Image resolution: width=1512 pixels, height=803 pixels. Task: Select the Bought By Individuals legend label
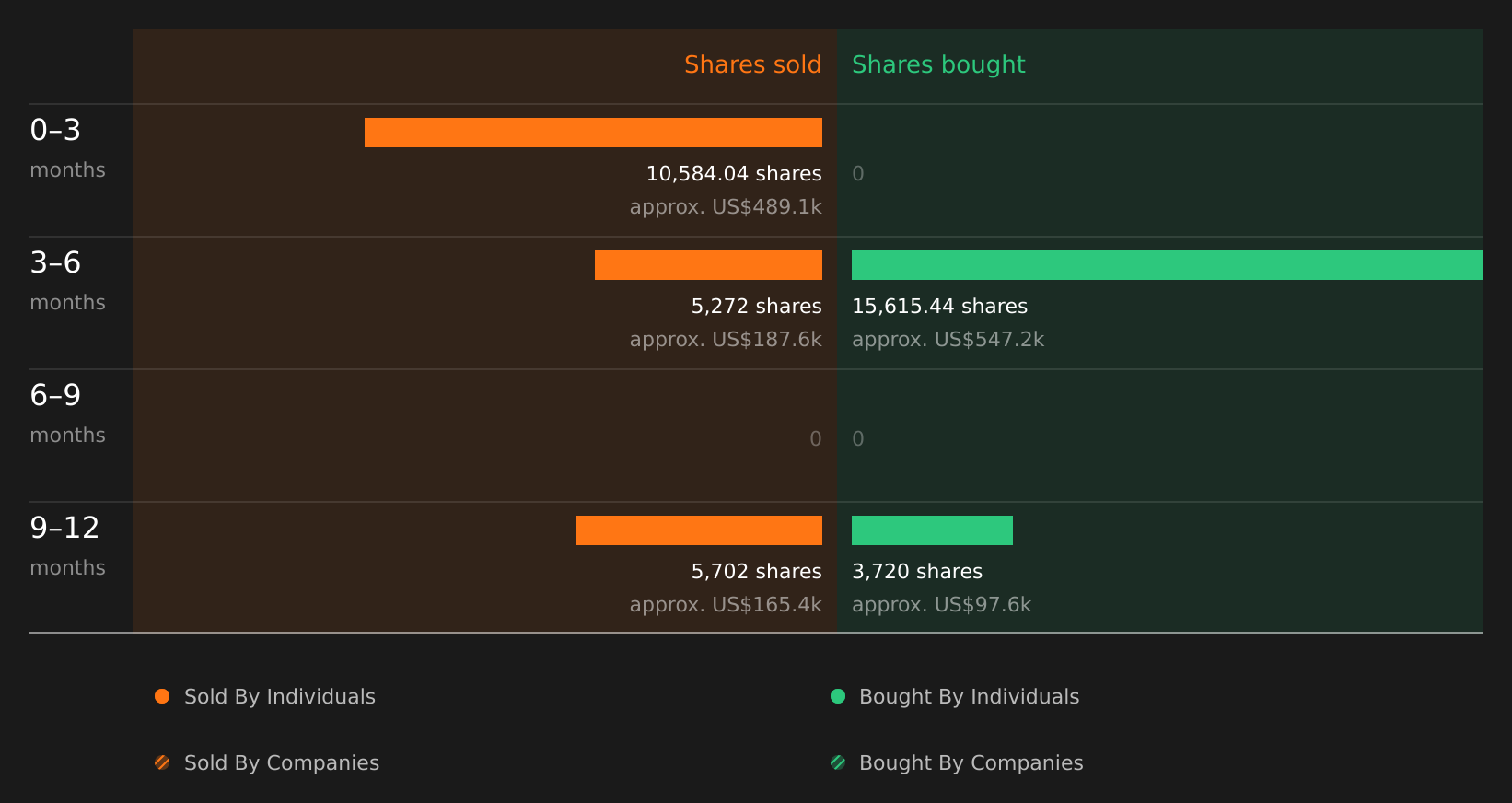pyautogui.click(x=969, y=696)
